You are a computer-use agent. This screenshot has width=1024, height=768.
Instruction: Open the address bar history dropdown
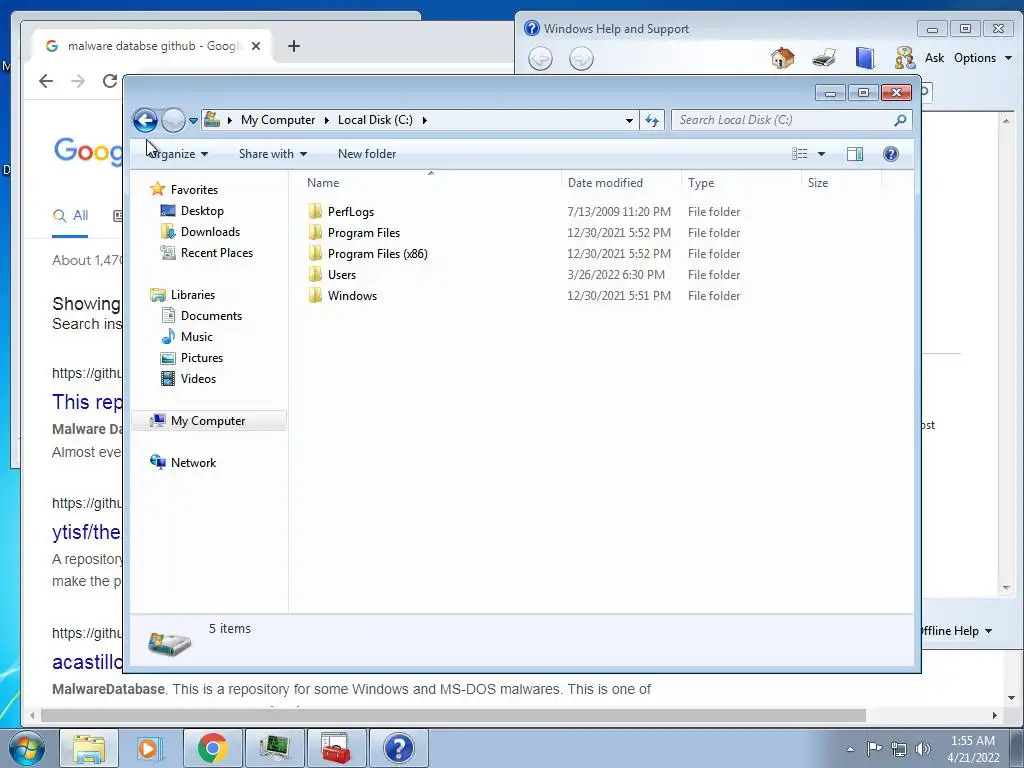pyautogui.click(x=629, y=120)
